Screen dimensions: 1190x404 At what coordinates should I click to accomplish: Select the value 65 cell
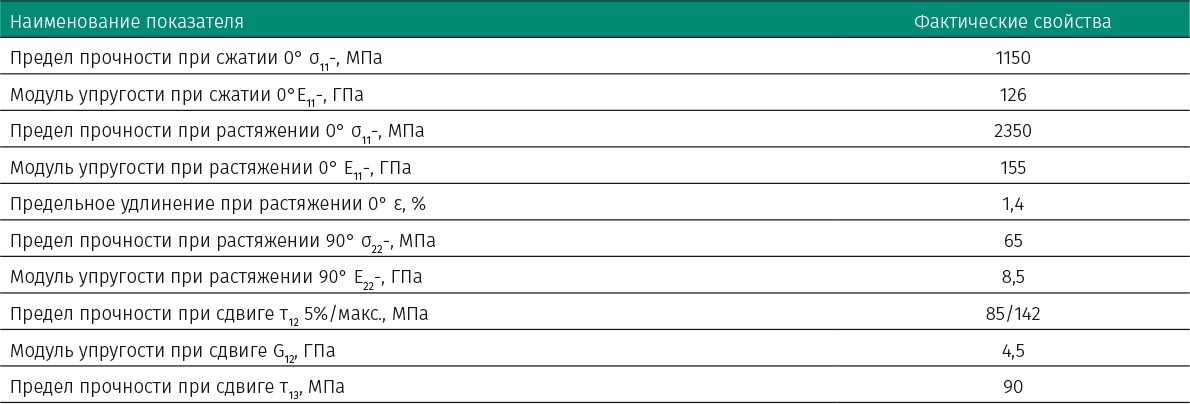point(1012,241)
